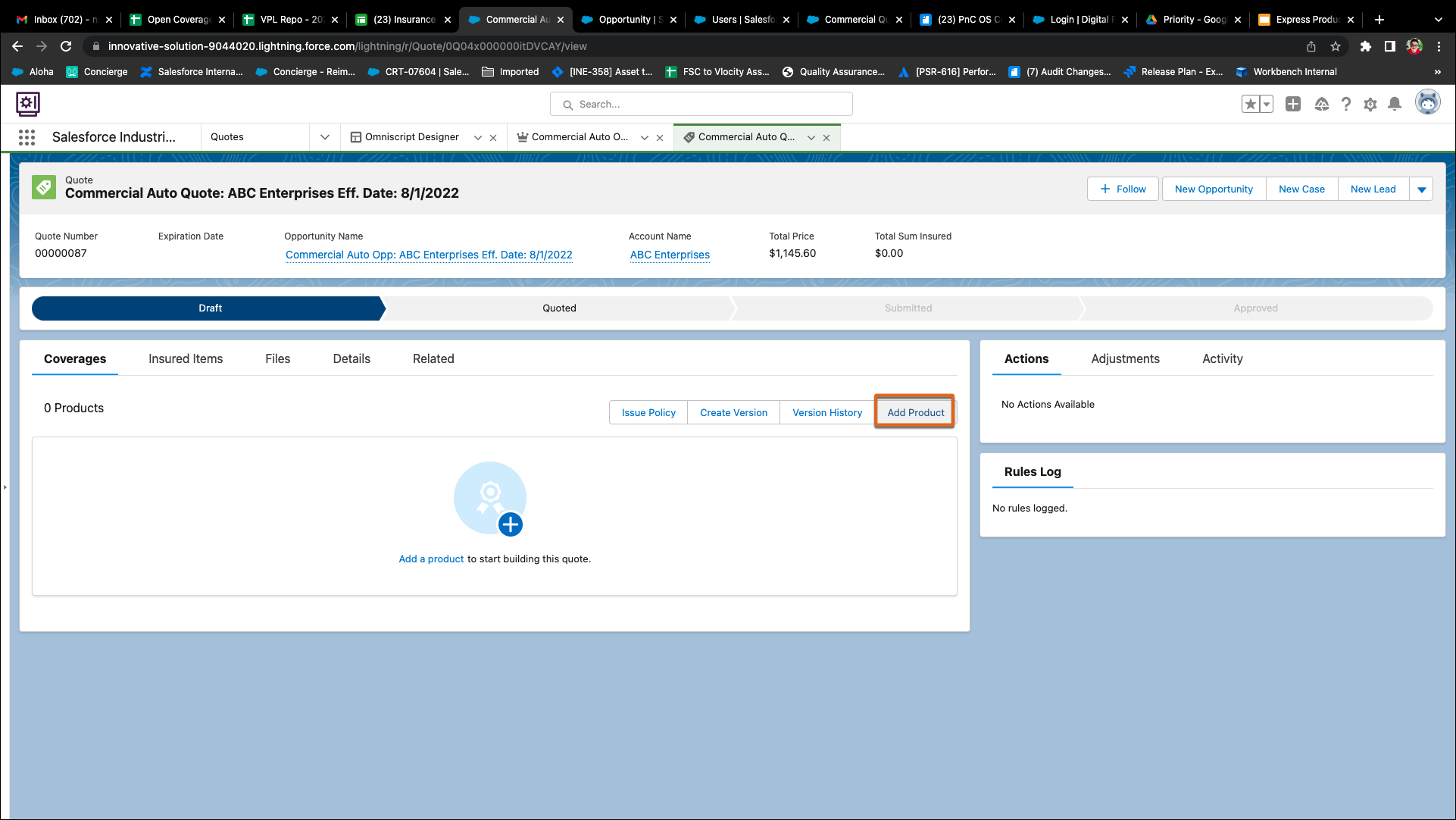This screenshot has width=1456, height=820.
Task: Select the Rules Log tab
Action: click(1033, 472)
